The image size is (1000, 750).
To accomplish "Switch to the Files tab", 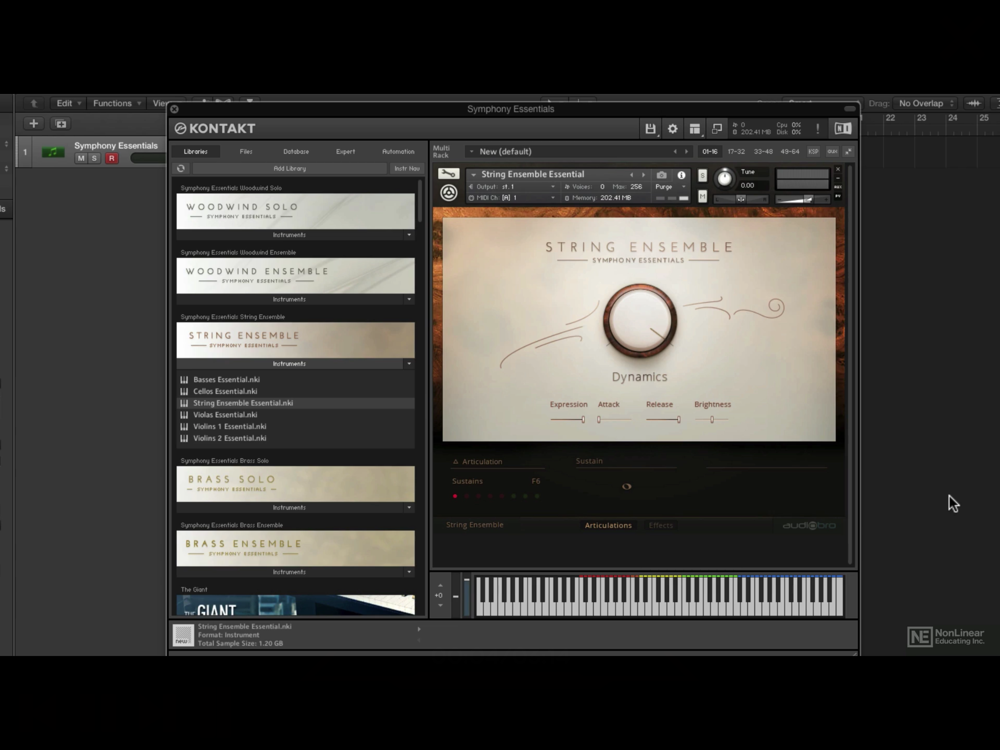I will point(246,152).
